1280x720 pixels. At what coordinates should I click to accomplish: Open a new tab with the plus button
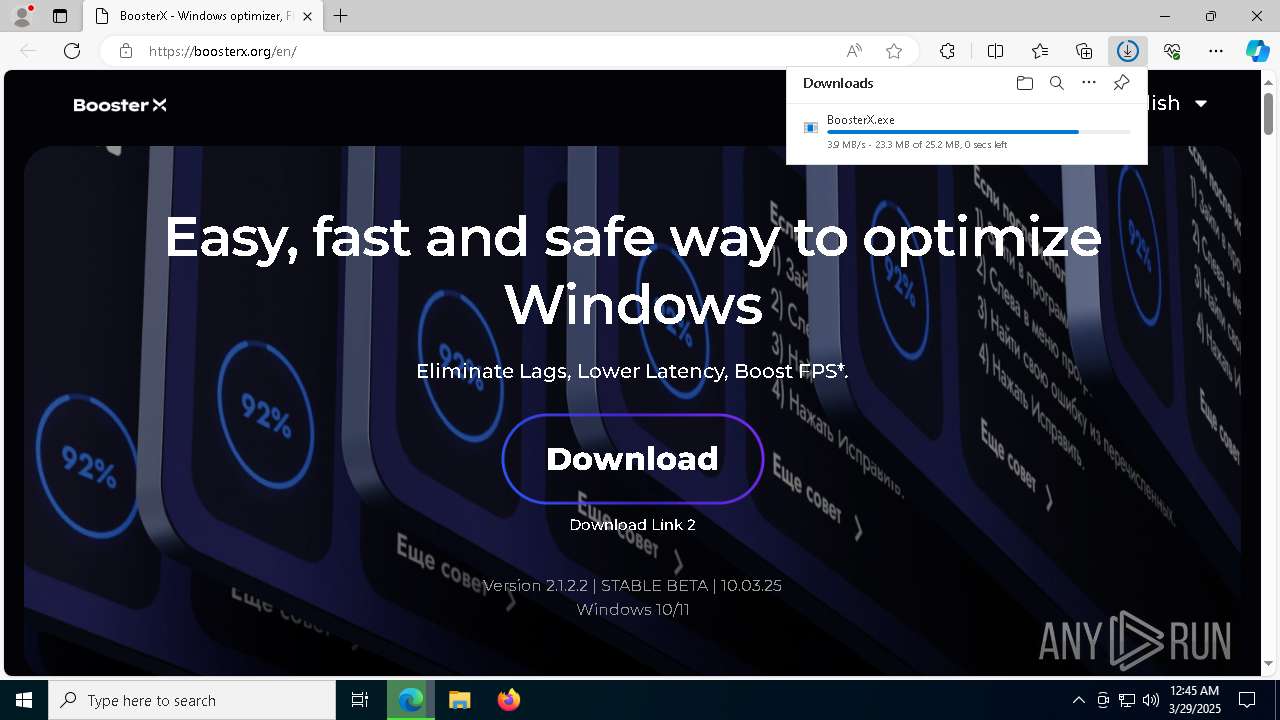click(x=341, y=16)
